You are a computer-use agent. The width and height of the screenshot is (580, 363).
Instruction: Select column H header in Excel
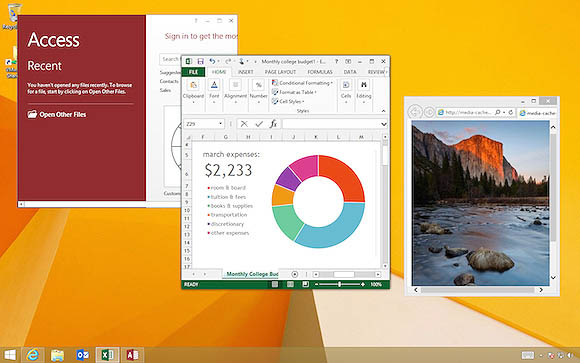[x=248, y=137]
